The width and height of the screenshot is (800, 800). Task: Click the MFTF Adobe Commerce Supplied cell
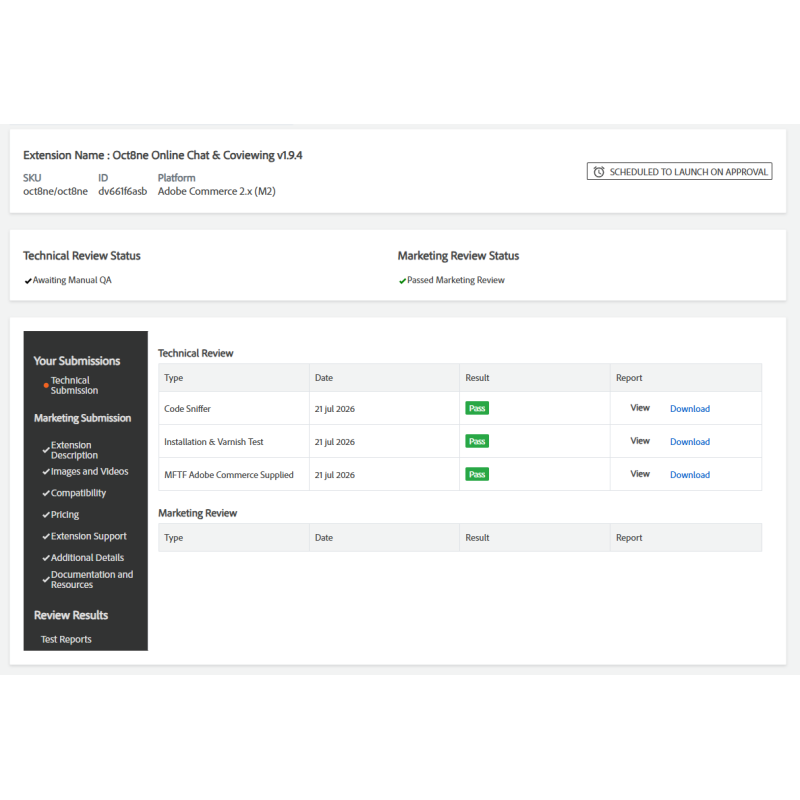point(234,474)
